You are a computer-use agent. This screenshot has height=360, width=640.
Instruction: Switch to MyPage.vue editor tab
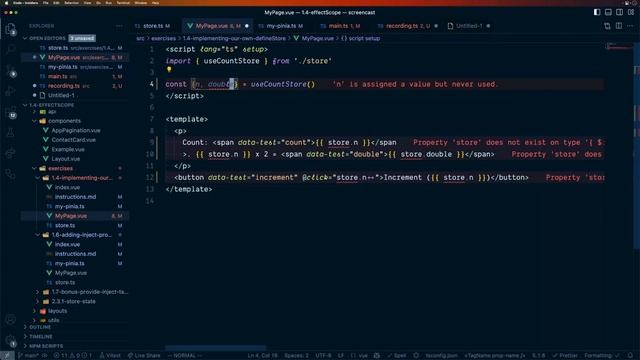218,26
